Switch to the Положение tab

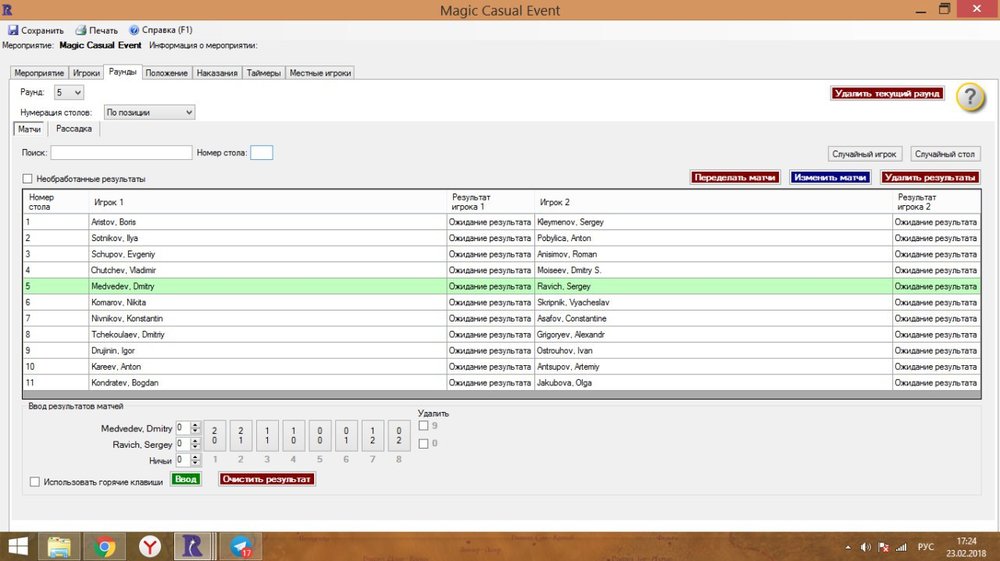(166, 73)
